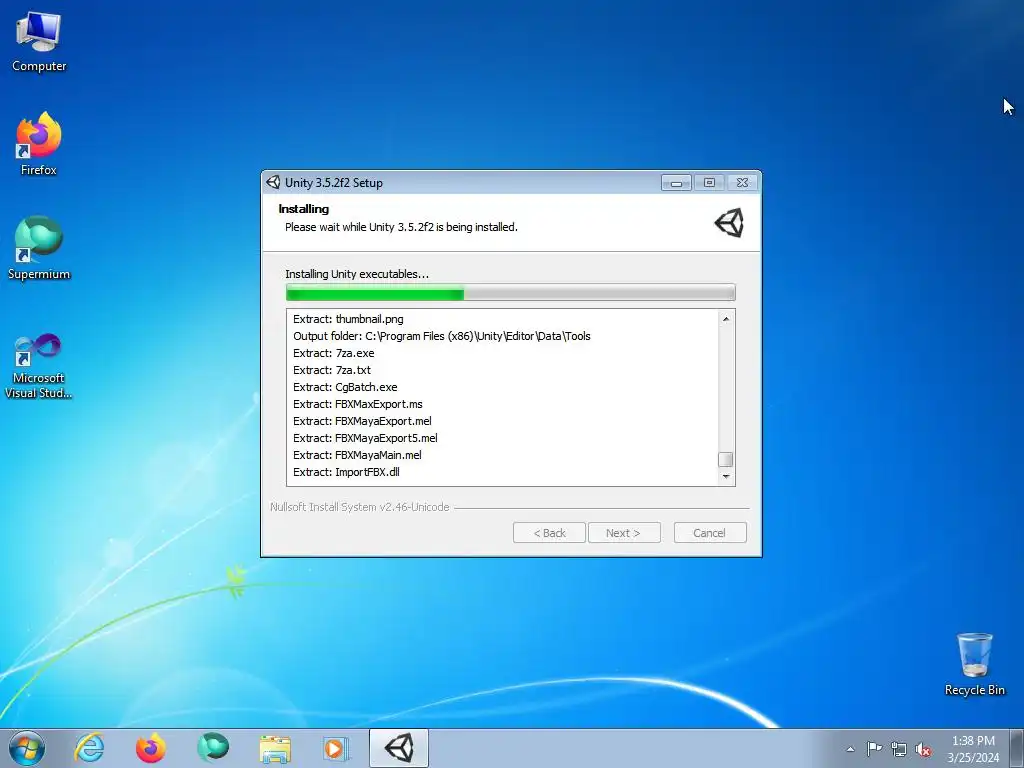Image resolution: width=1024 pixels, height=768 pixels.
Task: Select the 'Extract: CgBatch.exe' line
Action: tap(345, 387)
